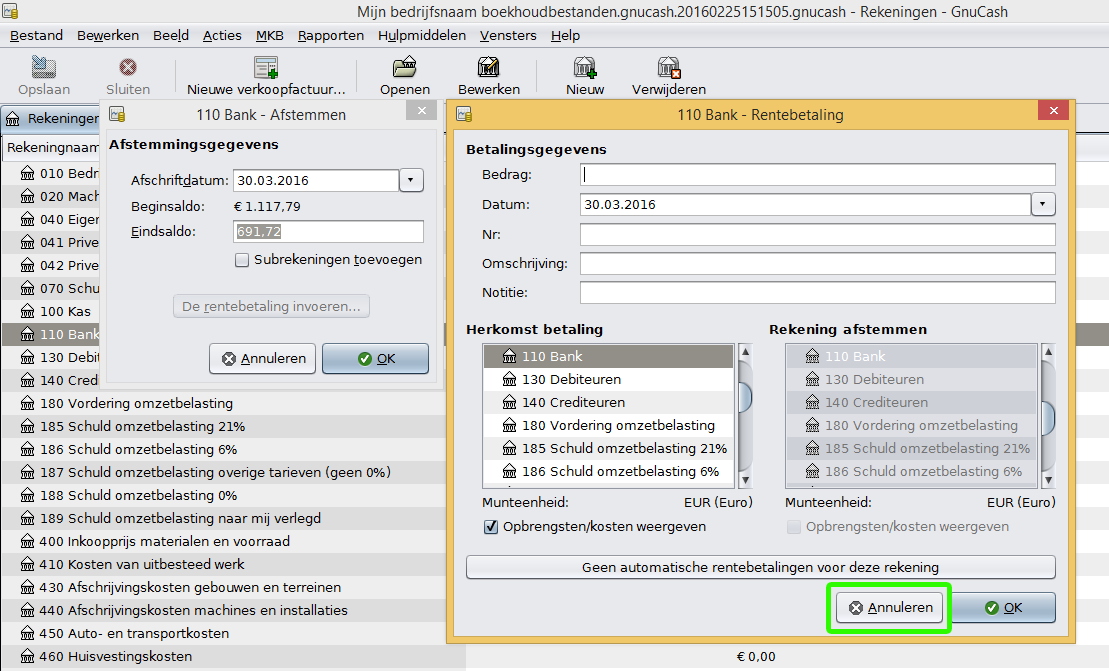1109x671 pixels.
Task: Click the Rekeningen tab bank icon
Action: pyautogui.click(x=13, y=119)
